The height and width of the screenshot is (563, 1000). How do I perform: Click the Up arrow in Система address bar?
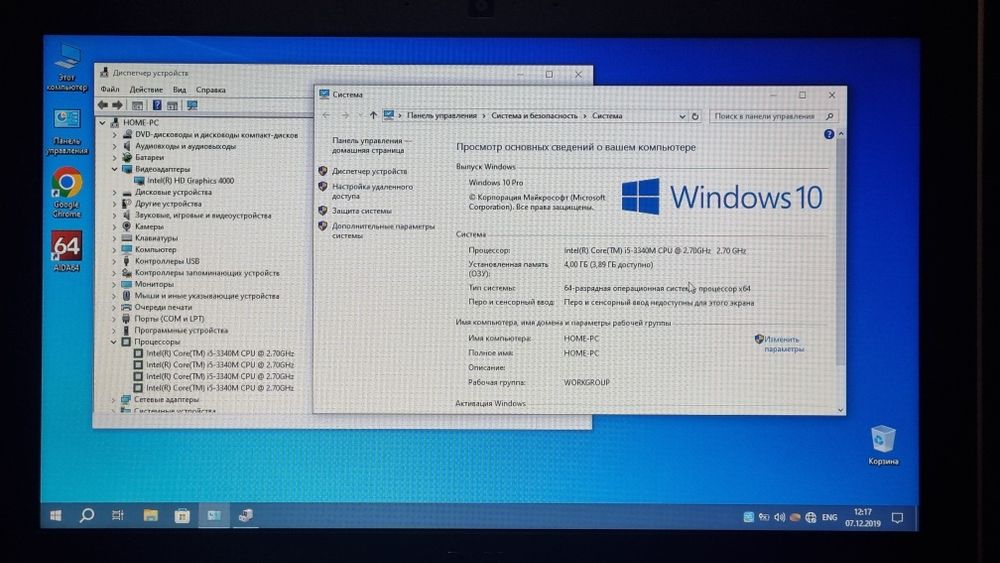tap(373, 116)
